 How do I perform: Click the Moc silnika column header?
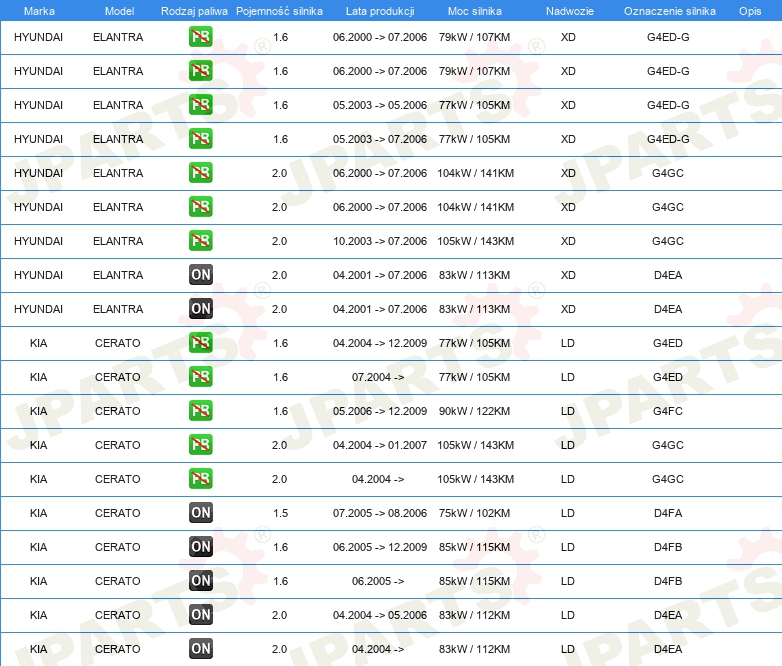coord(474,11)
